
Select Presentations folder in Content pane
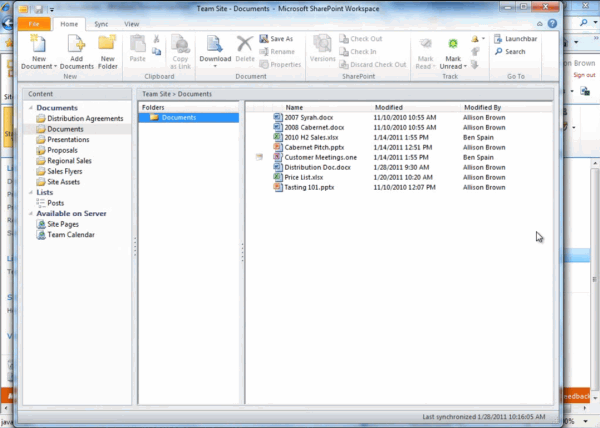[63, 140]
